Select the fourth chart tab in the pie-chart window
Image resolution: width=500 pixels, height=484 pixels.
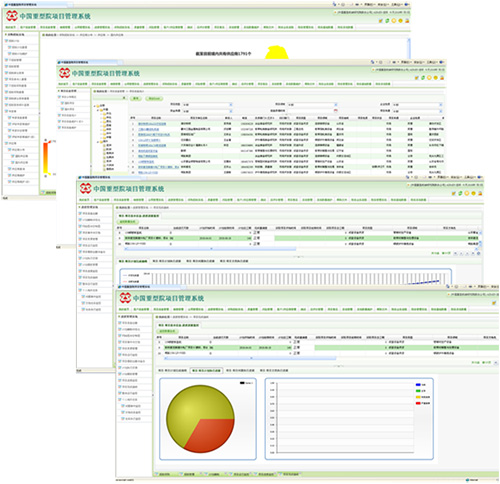pyautogui.click(x=274, y=370)
